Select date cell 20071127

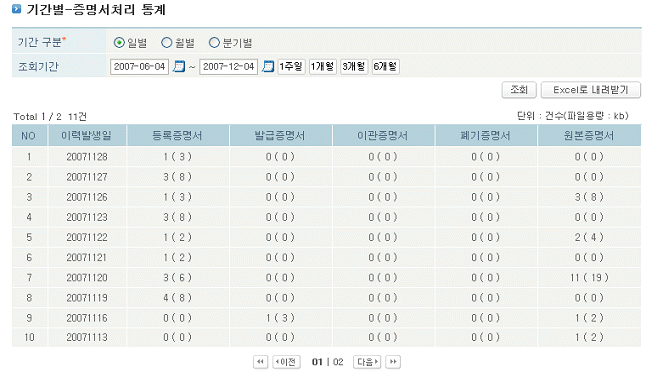click(87, 177)
